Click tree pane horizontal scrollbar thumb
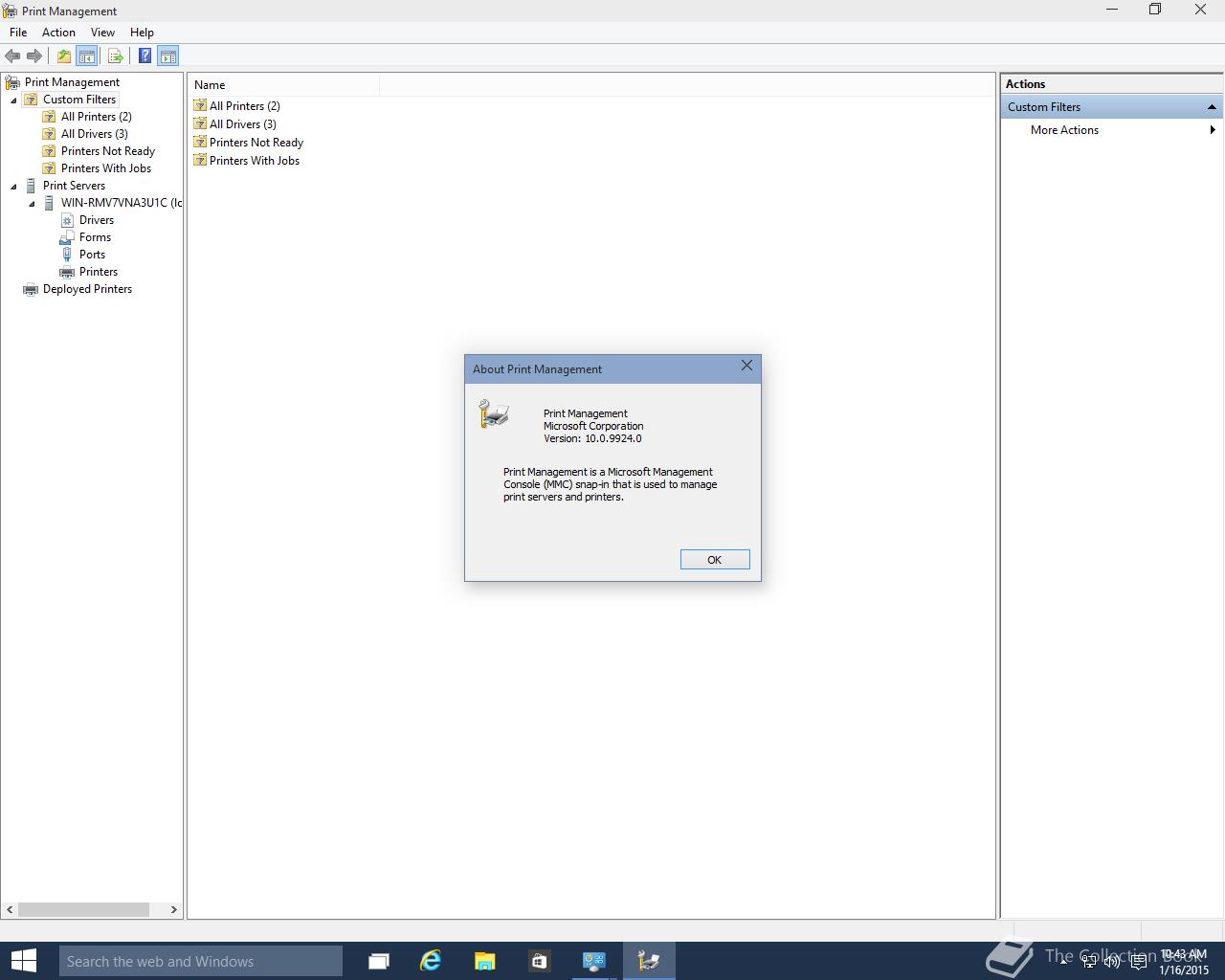 point(83,909)
